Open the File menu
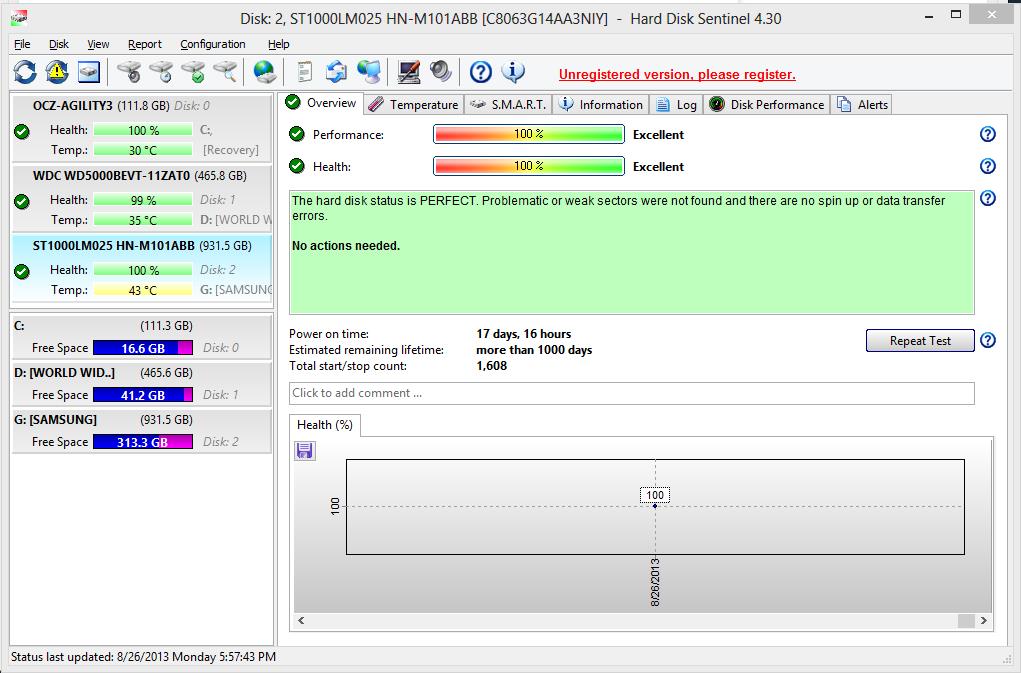Screen dimensions: 1021x673 tap(22, 44)
